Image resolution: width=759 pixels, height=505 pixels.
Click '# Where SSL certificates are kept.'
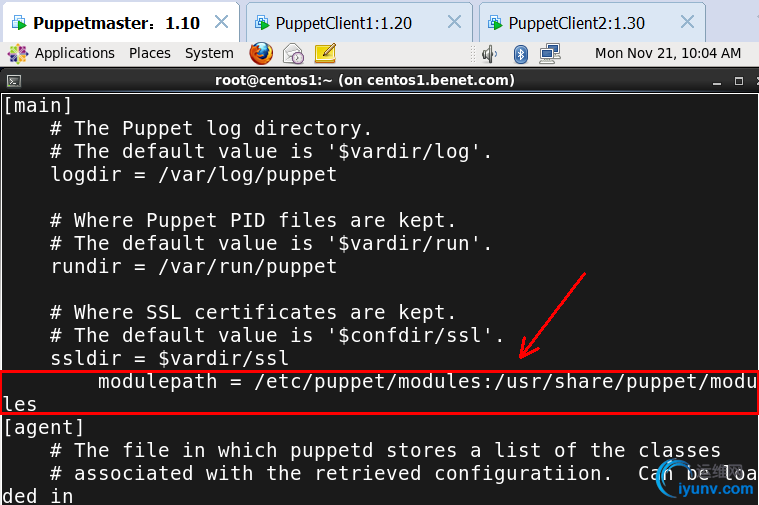(x=253, y=312)
